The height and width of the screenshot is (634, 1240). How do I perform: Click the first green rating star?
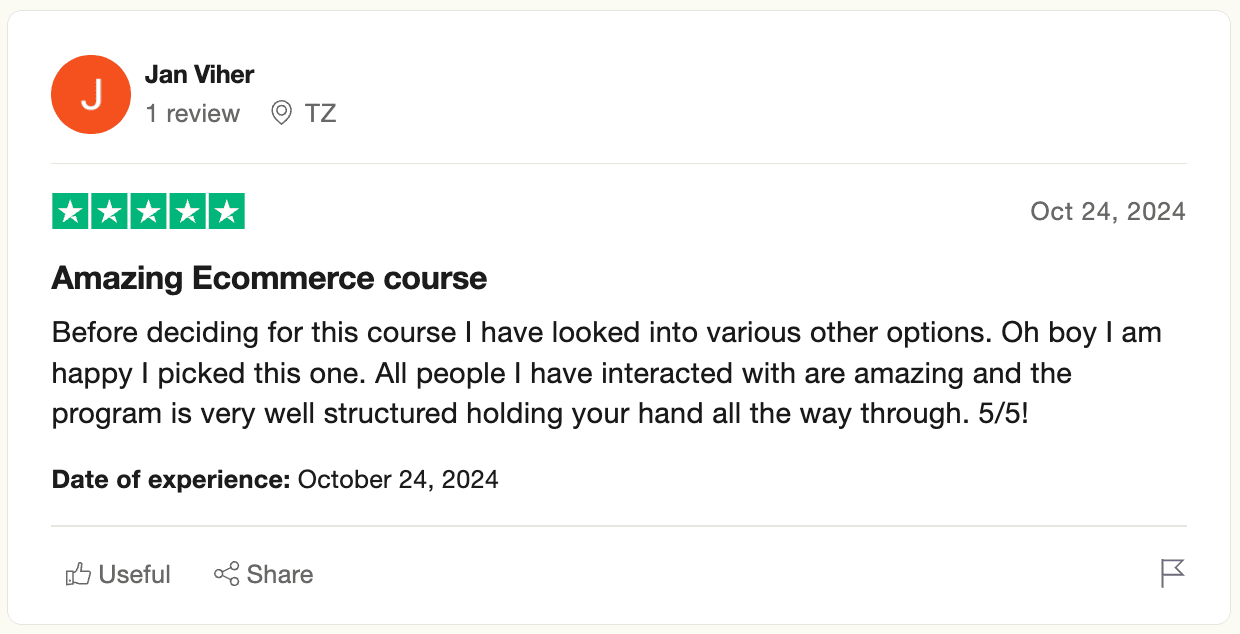click(70, 212)
